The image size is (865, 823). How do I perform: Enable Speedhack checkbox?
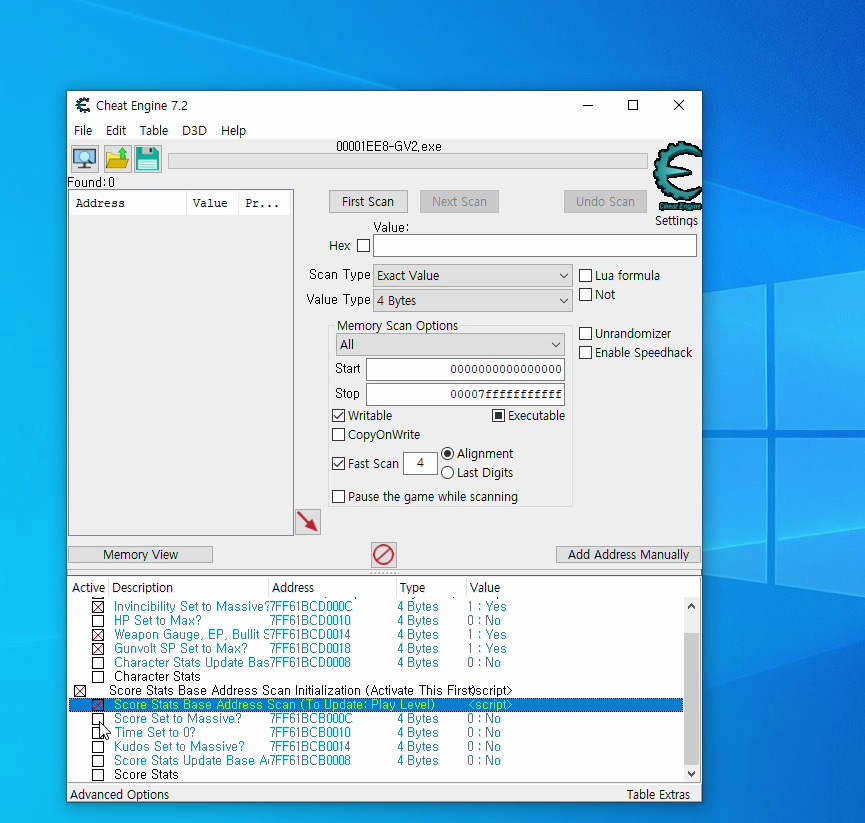585,352
